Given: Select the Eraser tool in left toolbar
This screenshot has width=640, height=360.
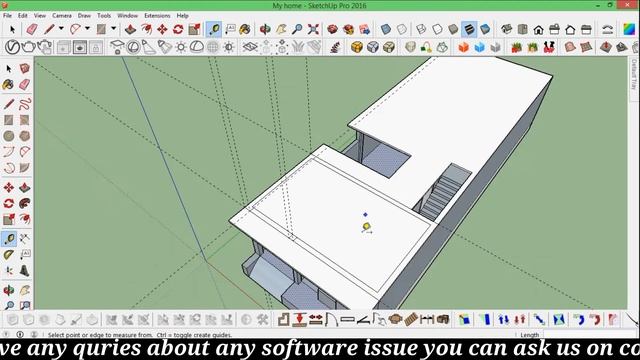Looking at the screenshot, I should click(24, 84).
